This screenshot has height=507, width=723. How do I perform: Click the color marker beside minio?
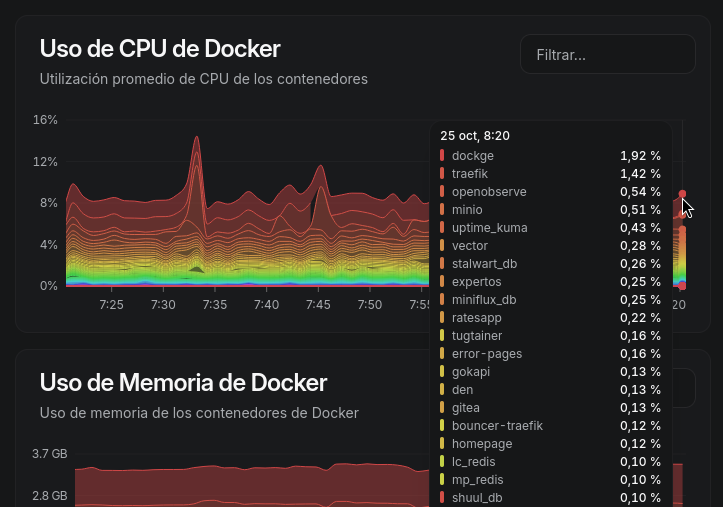click(442, 210)
